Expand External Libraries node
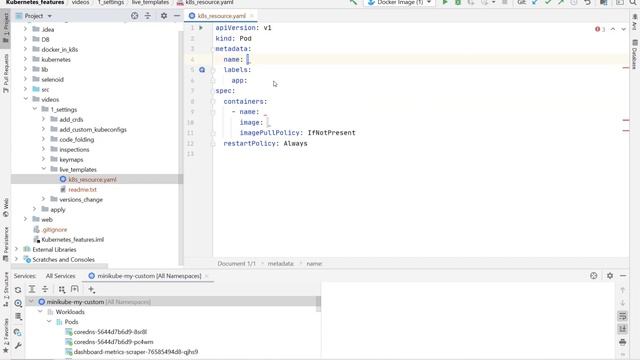Screen dimensions: 640x360 tap(17, 249)
